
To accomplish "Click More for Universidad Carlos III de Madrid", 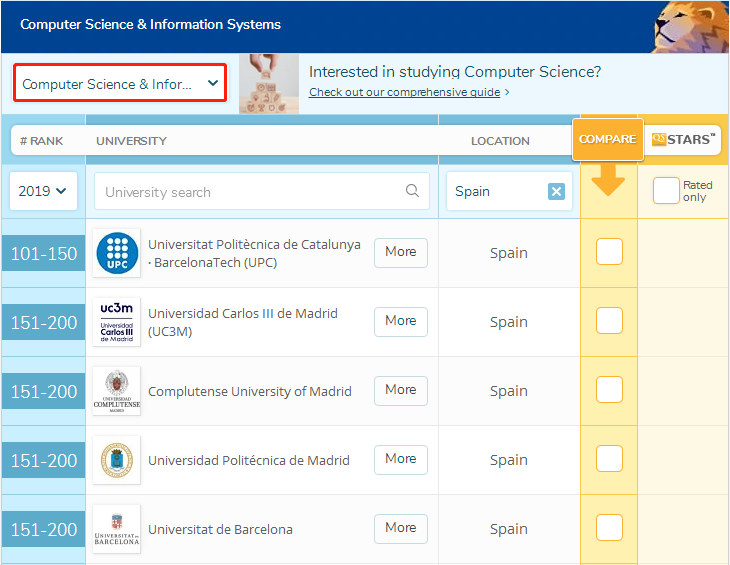I will click(401, 322).
